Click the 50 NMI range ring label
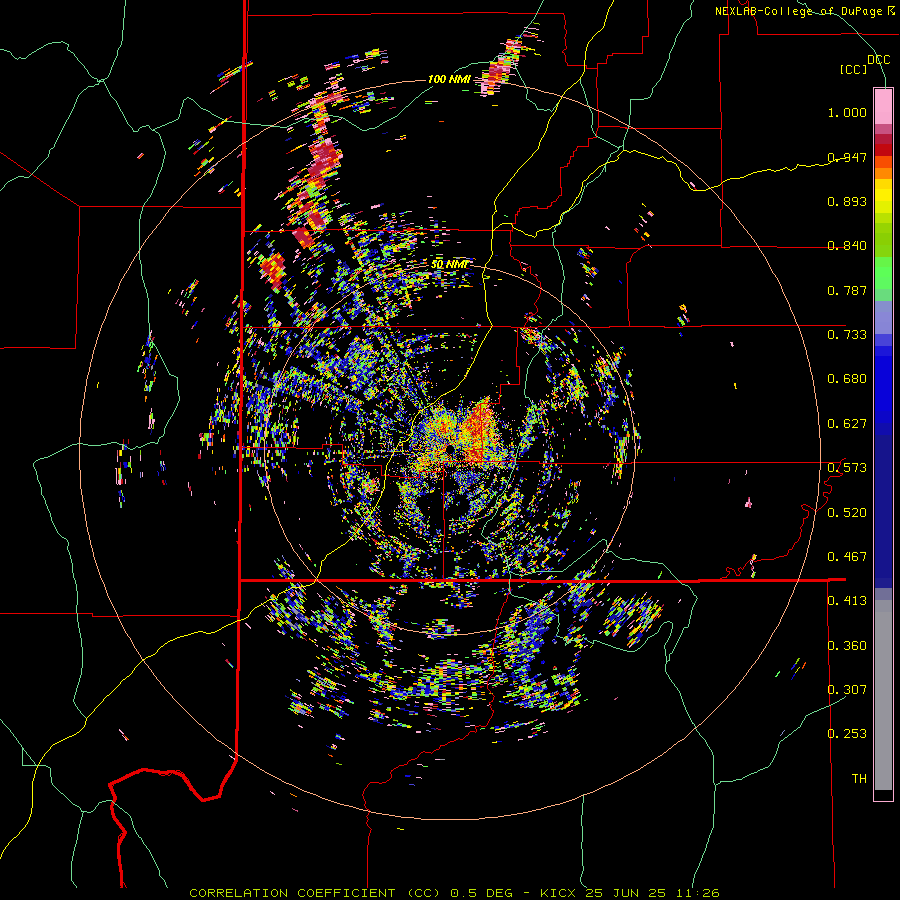The width and height of the screenshot is (900, 900). [449, 264]
